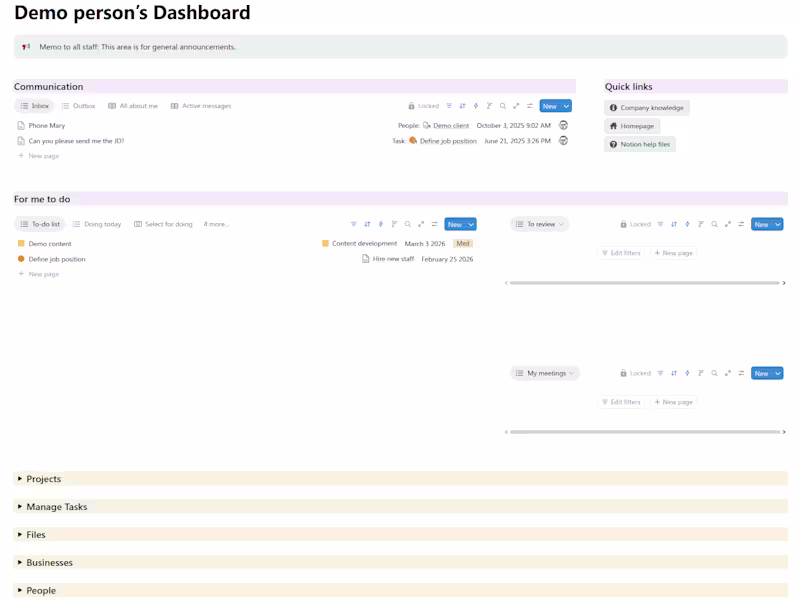The width and height of the screenshot is (800, 600).
Task: Click the avatar icon on the JD message row
Action: point(563,140)
